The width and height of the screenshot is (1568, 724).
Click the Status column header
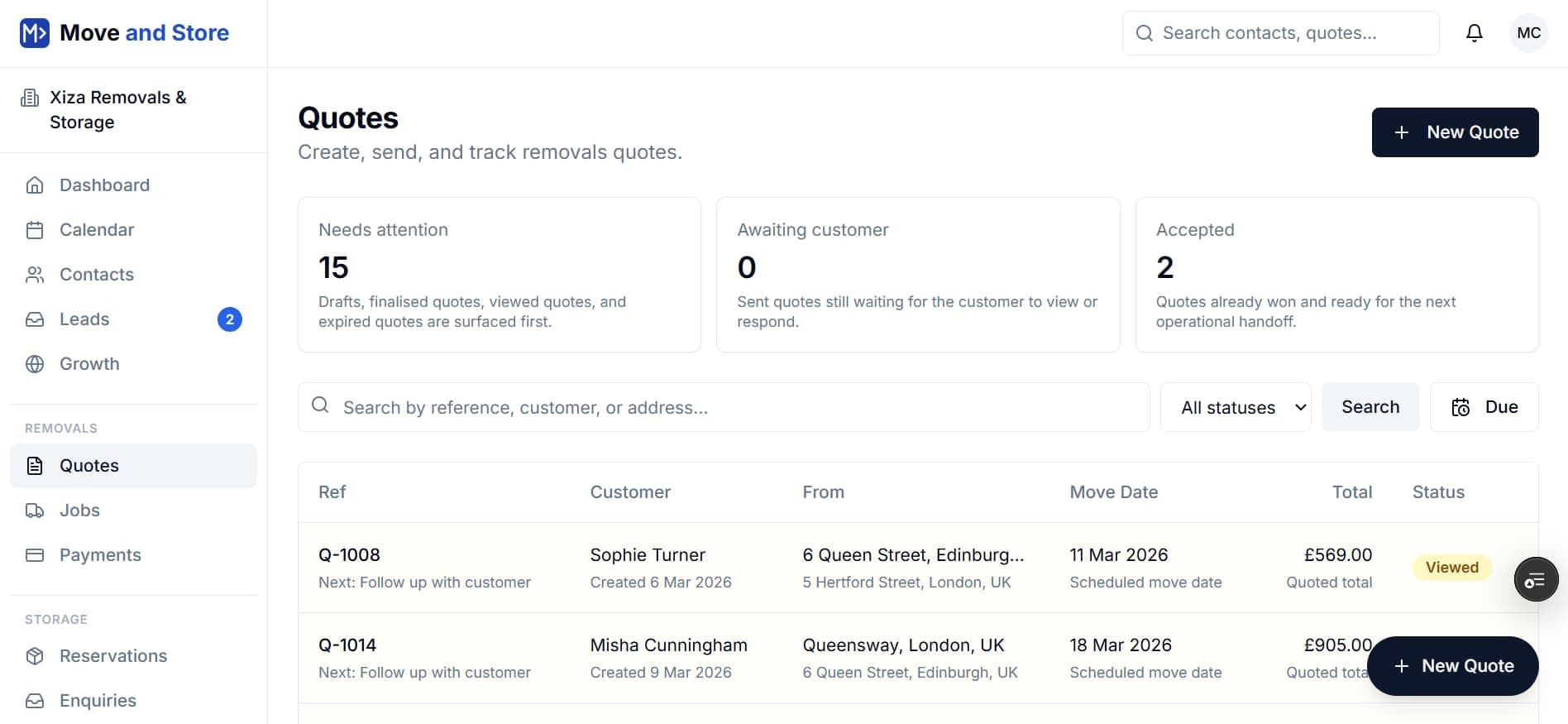point(1438,492)
